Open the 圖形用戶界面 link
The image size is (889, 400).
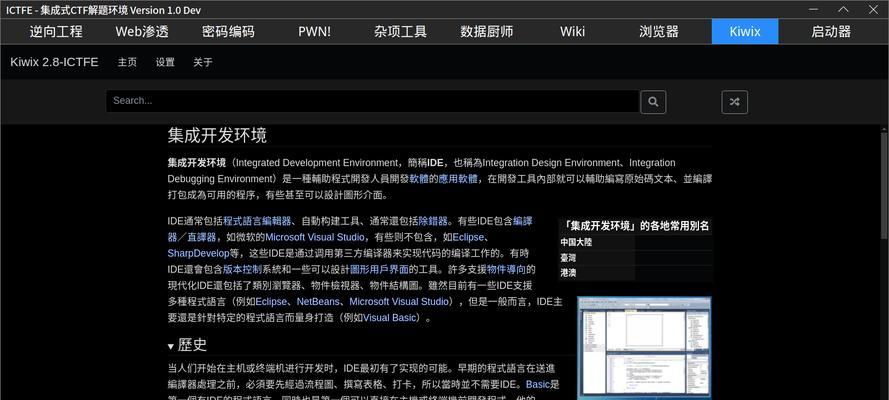point(379,269)
